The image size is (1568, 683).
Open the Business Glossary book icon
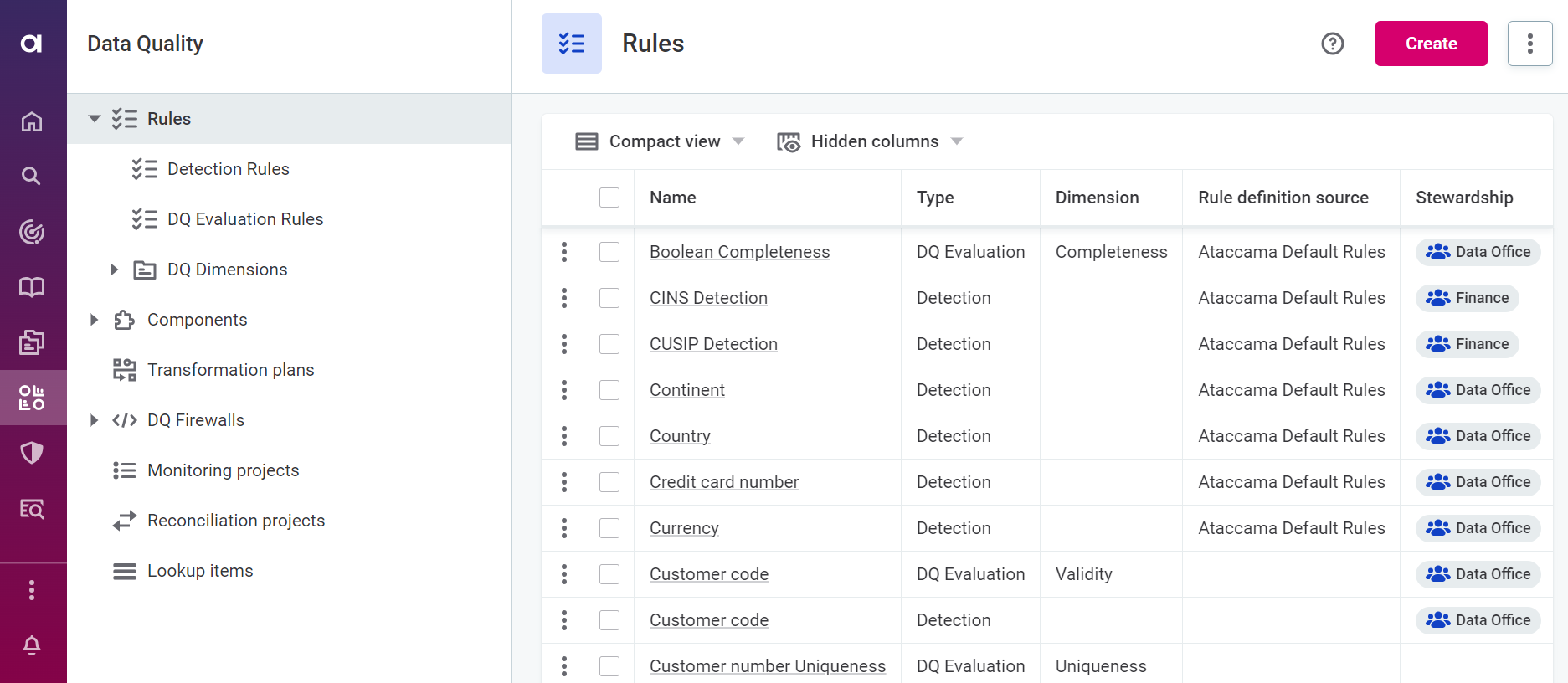[32, 287]
